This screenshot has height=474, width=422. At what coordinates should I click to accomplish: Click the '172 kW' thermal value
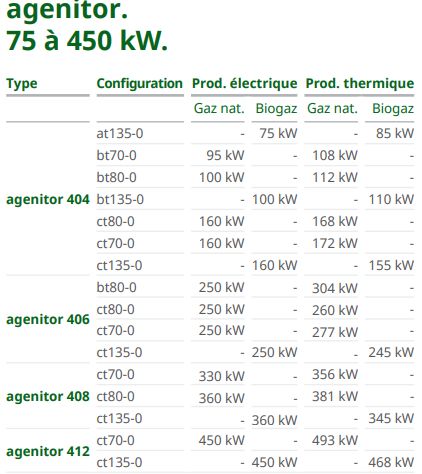pyautogui.click(x=335, y=244)
